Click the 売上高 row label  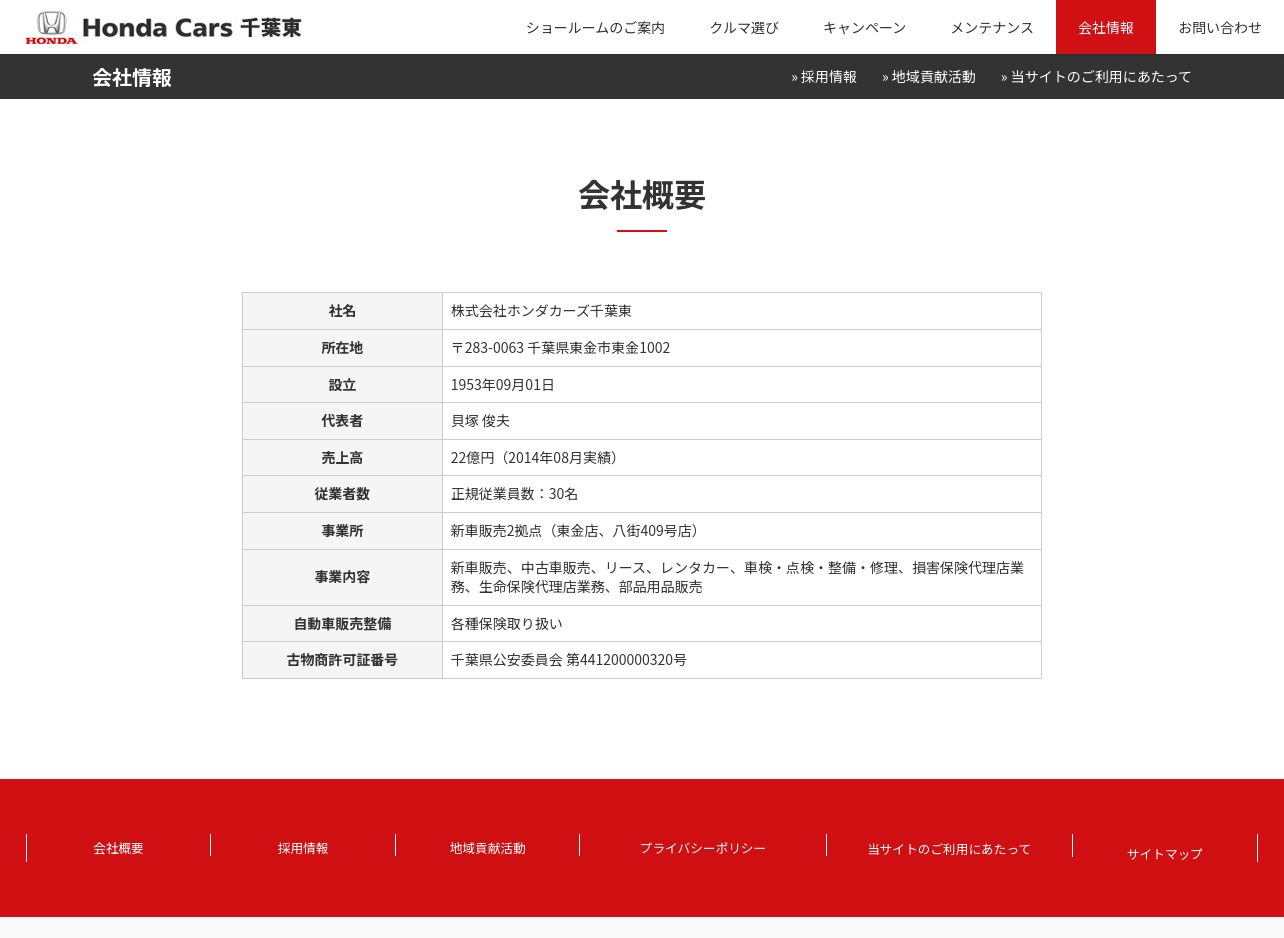pyautogui.click(x=342, y=458)
